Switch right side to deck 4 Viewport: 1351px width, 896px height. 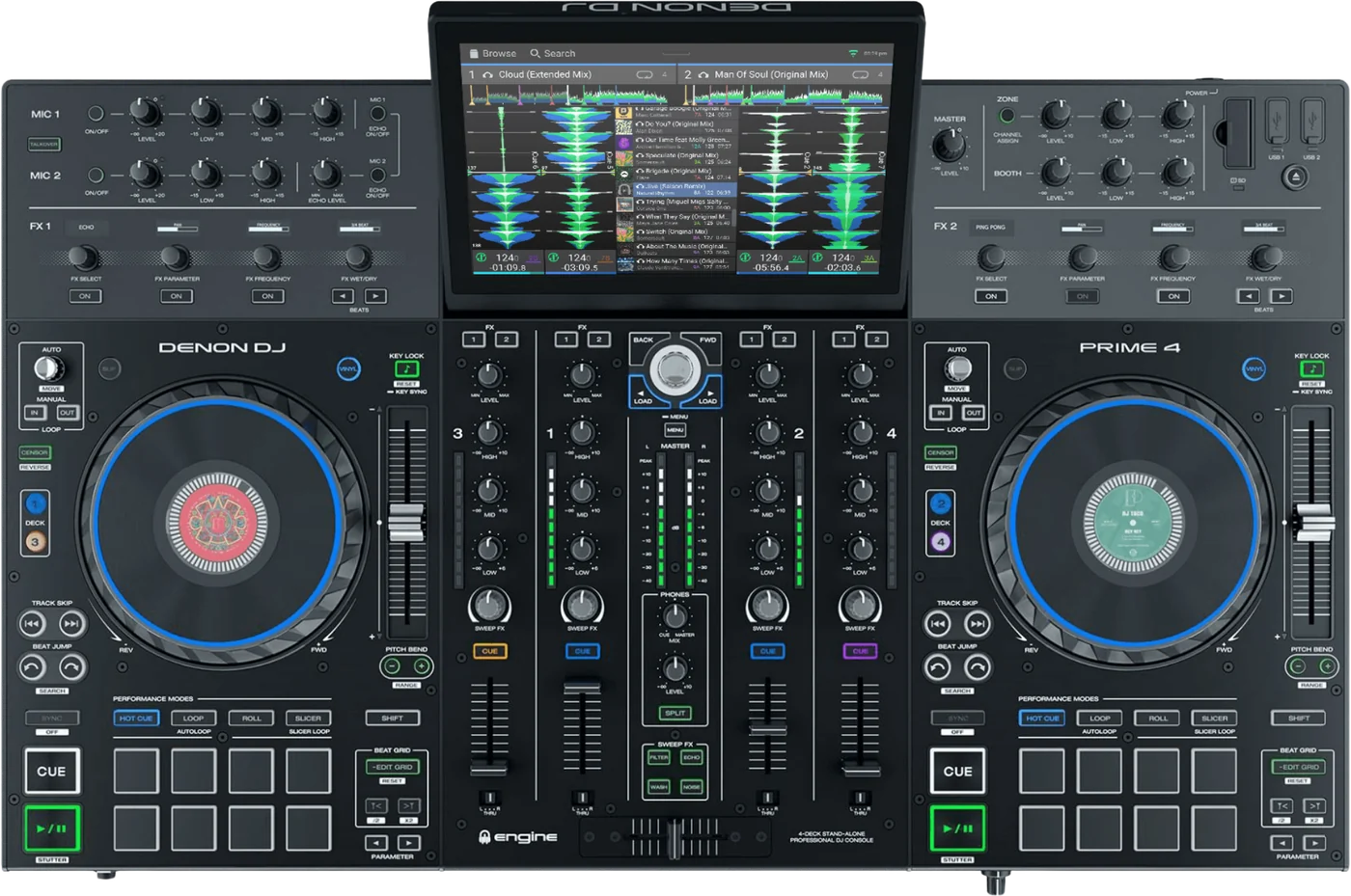[x=940, y=542]
